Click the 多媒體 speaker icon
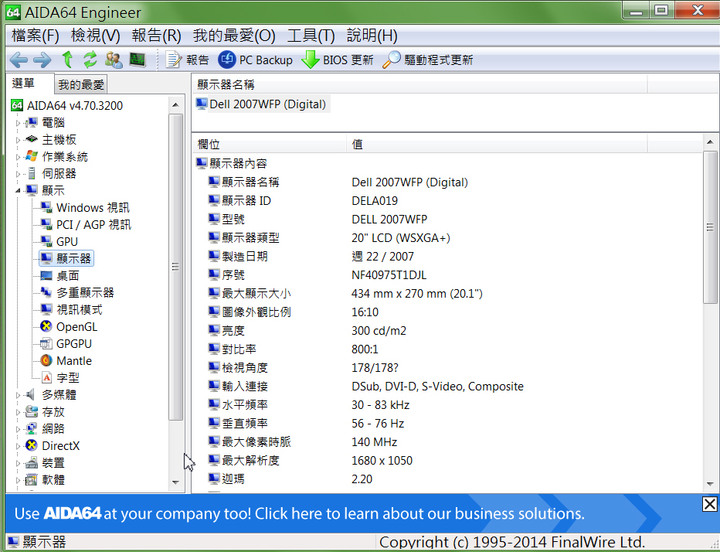The width and height of the screenshot is (720, 552). click(31, 394)
